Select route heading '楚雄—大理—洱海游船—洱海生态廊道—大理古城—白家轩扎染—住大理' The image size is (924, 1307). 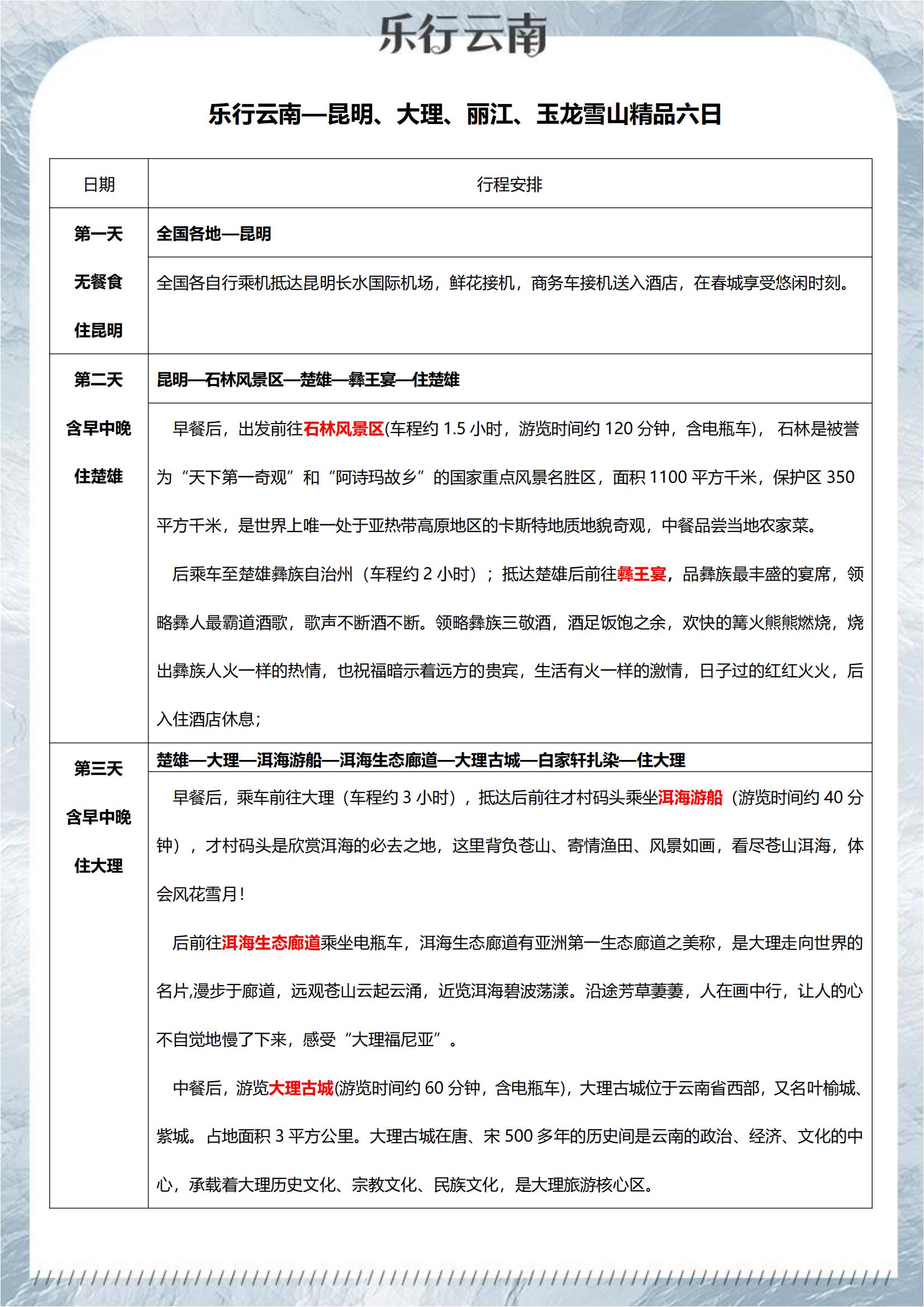[421, 760]
